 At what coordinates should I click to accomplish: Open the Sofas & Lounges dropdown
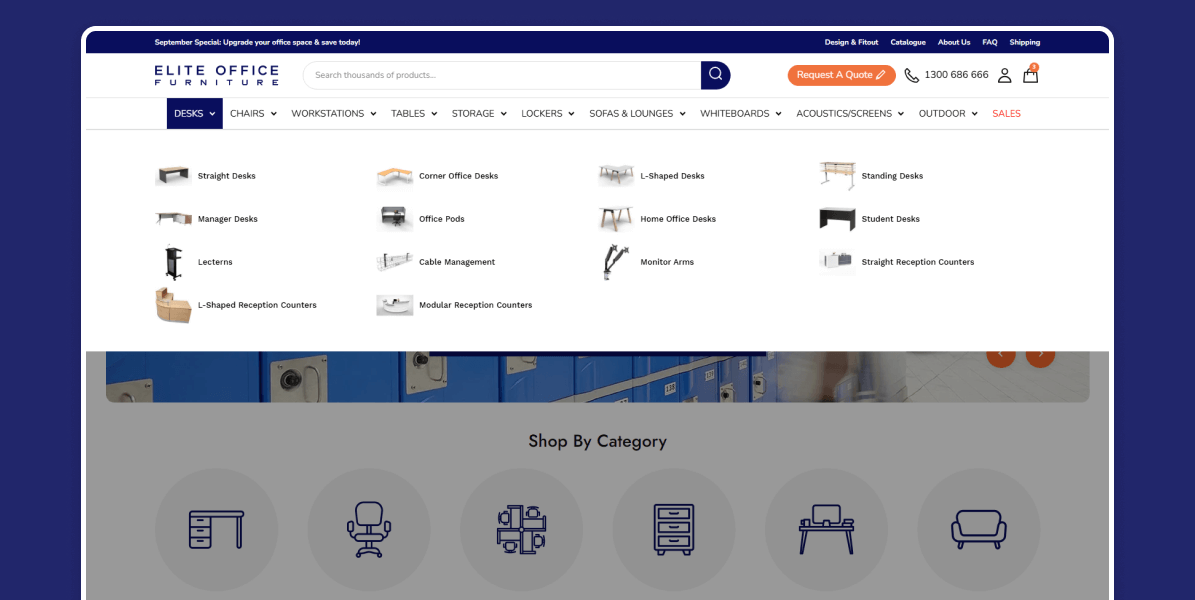pyautogui.click(x=637, y=114)
